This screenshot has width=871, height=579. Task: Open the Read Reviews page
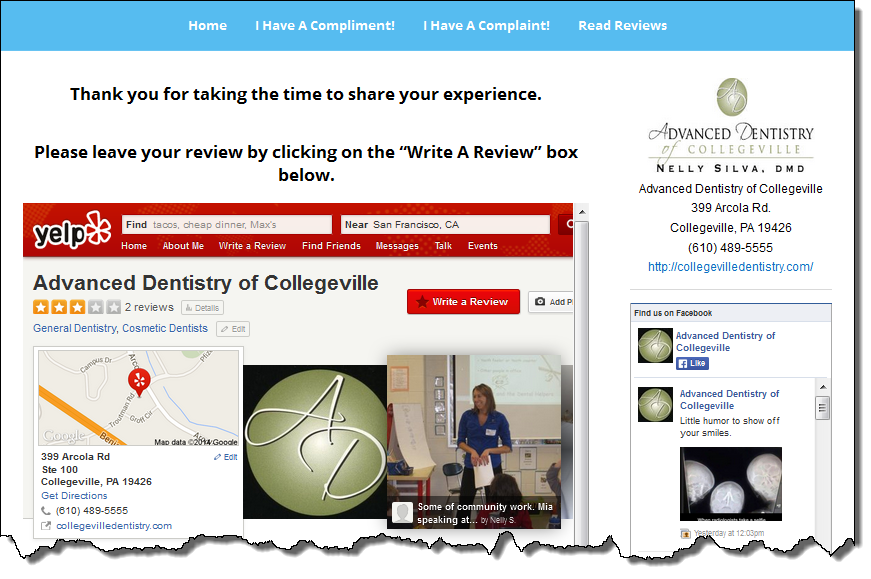coord(623,26)
